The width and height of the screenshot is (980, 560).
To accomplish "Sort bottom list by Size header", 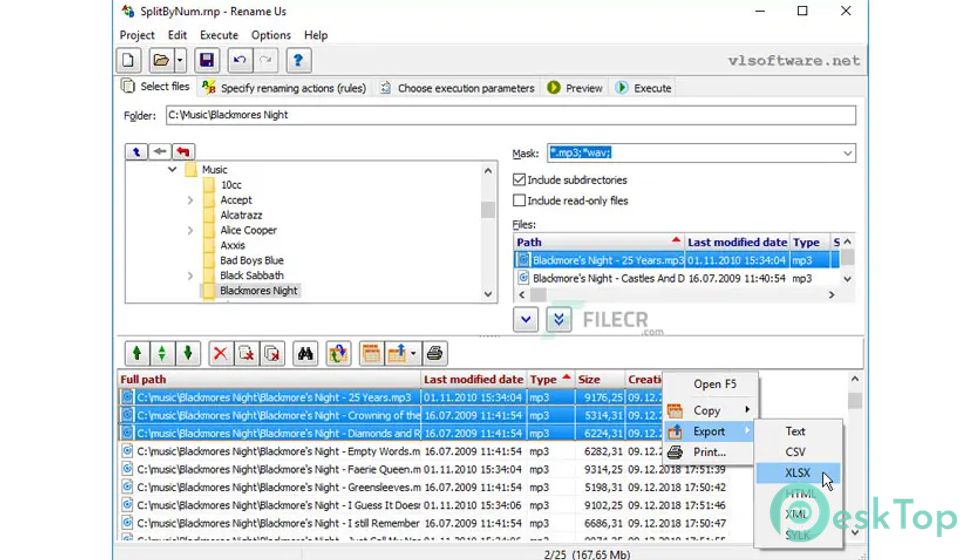I will click(x=600, y=379).
